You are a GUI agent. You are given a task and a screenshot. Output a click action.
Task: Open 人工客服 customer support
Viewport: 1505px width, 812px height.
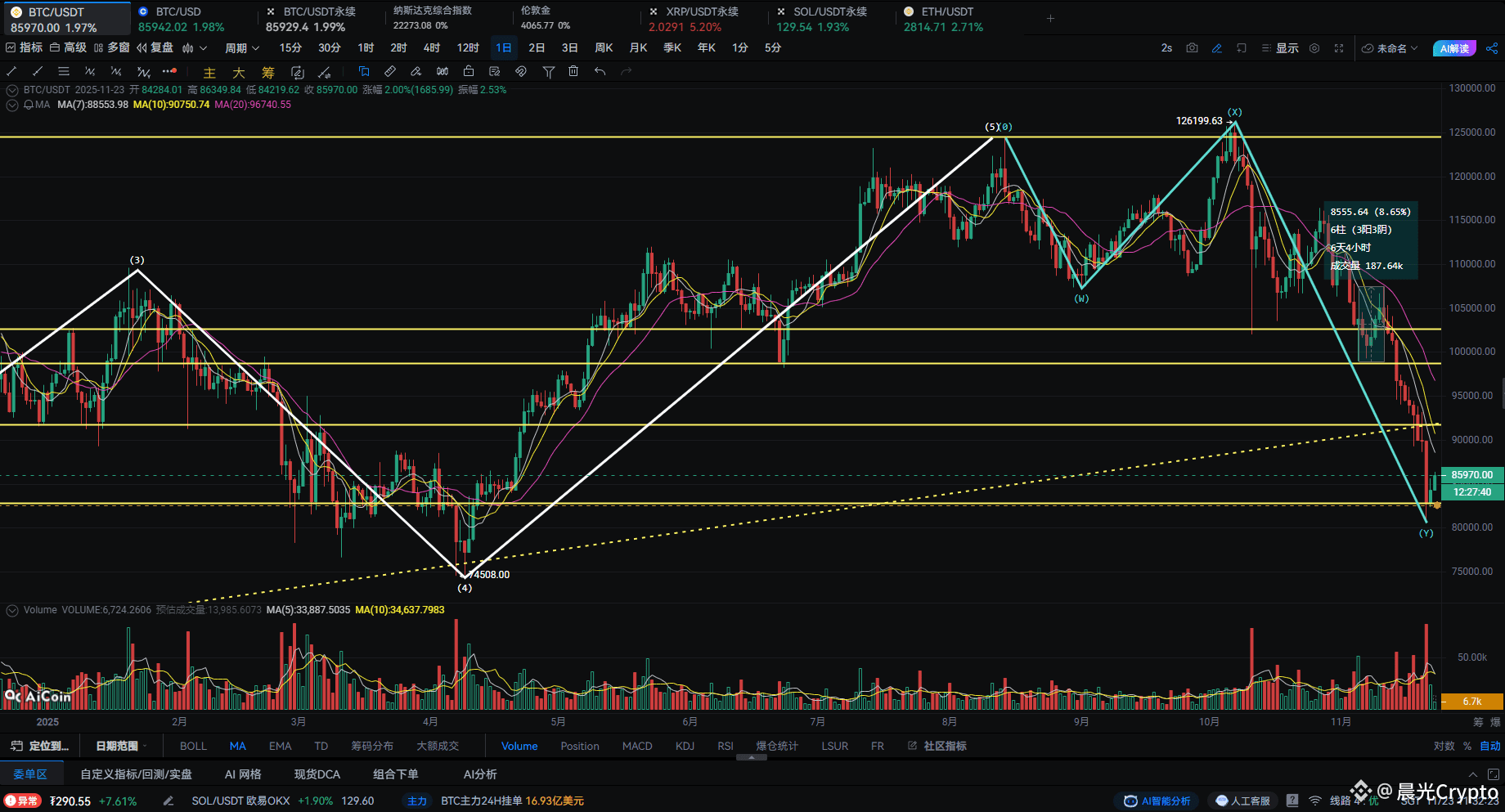[x=1242, y=801]
